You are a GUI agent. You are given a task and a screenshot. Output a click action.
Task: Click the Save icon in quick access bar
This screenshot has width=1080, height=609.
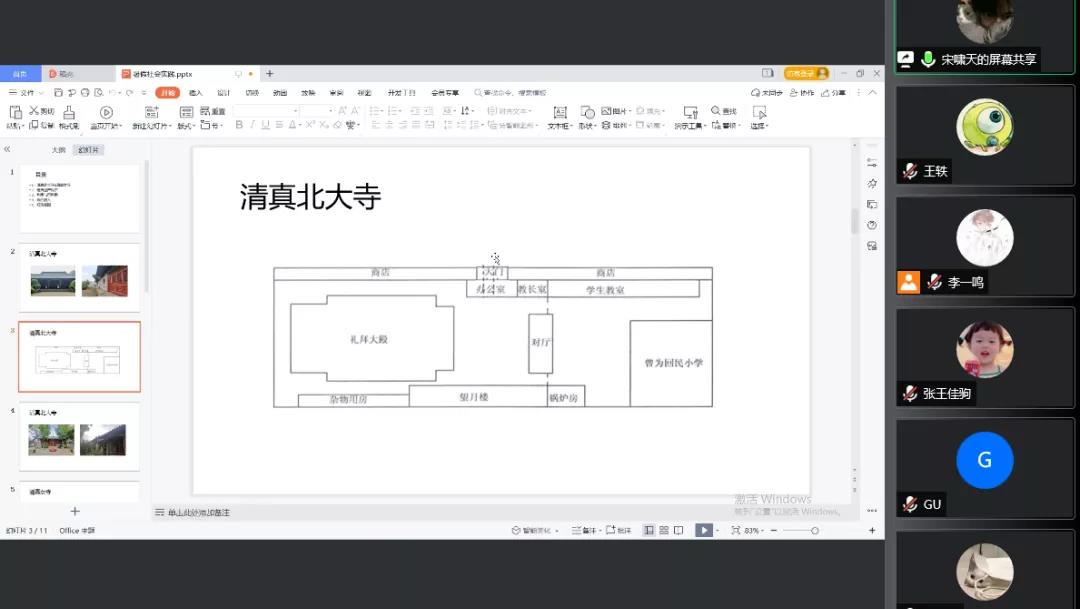coord(57,92)
